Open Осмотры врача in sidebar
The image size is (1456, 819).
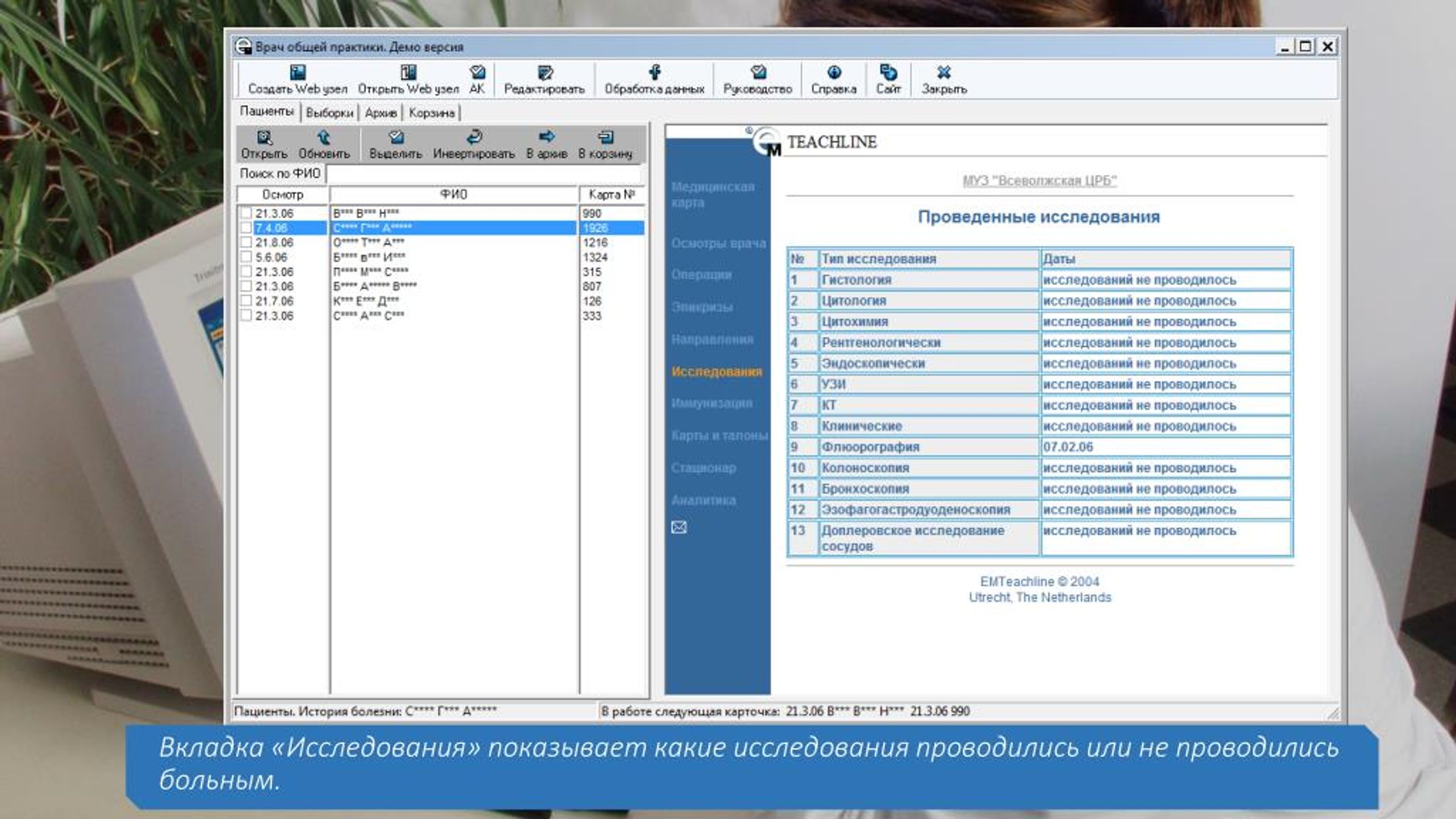[x=718, y=243]
